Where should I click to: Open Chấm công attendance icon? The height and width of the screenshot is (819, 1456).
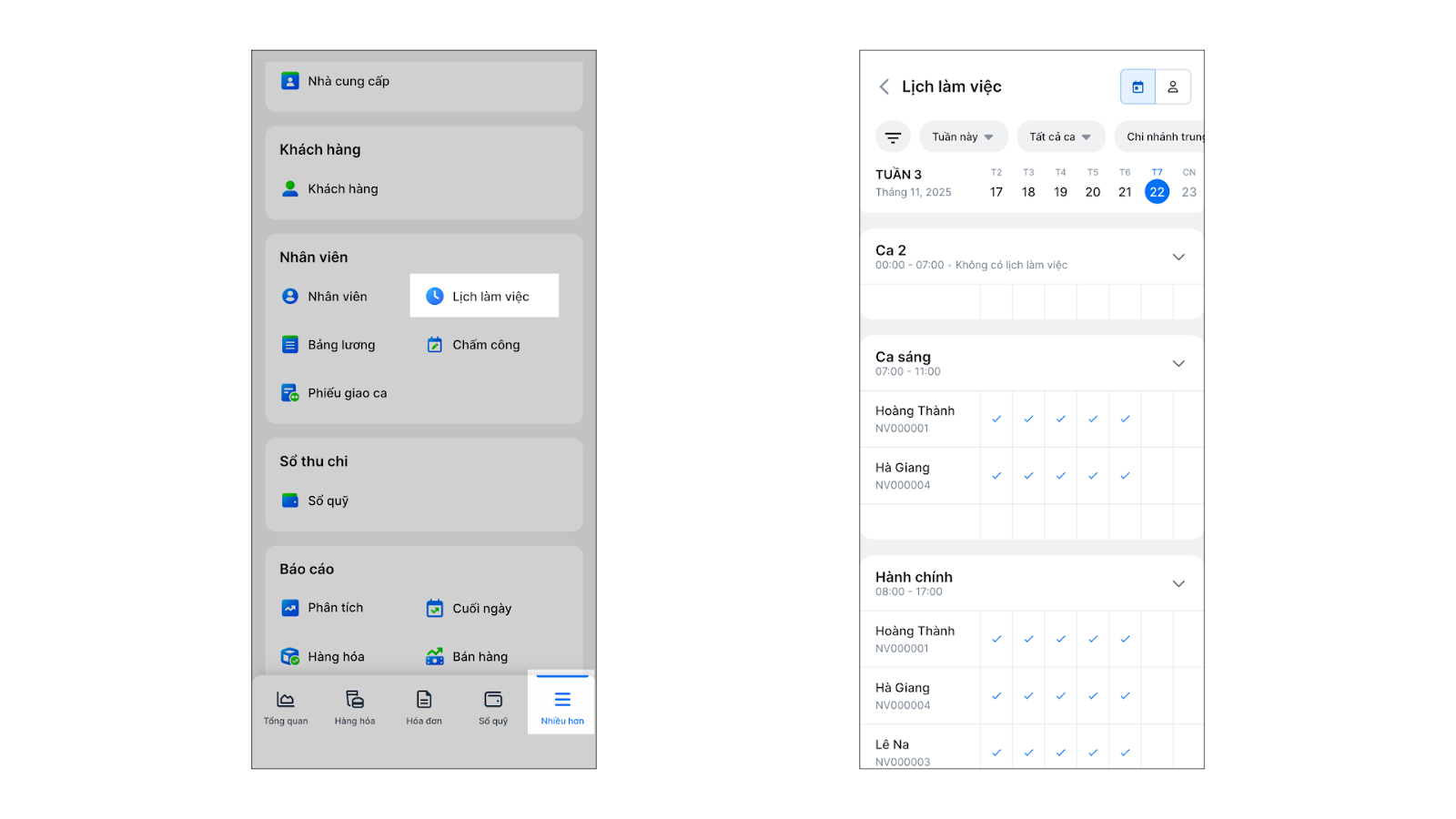tap(435, 345)
